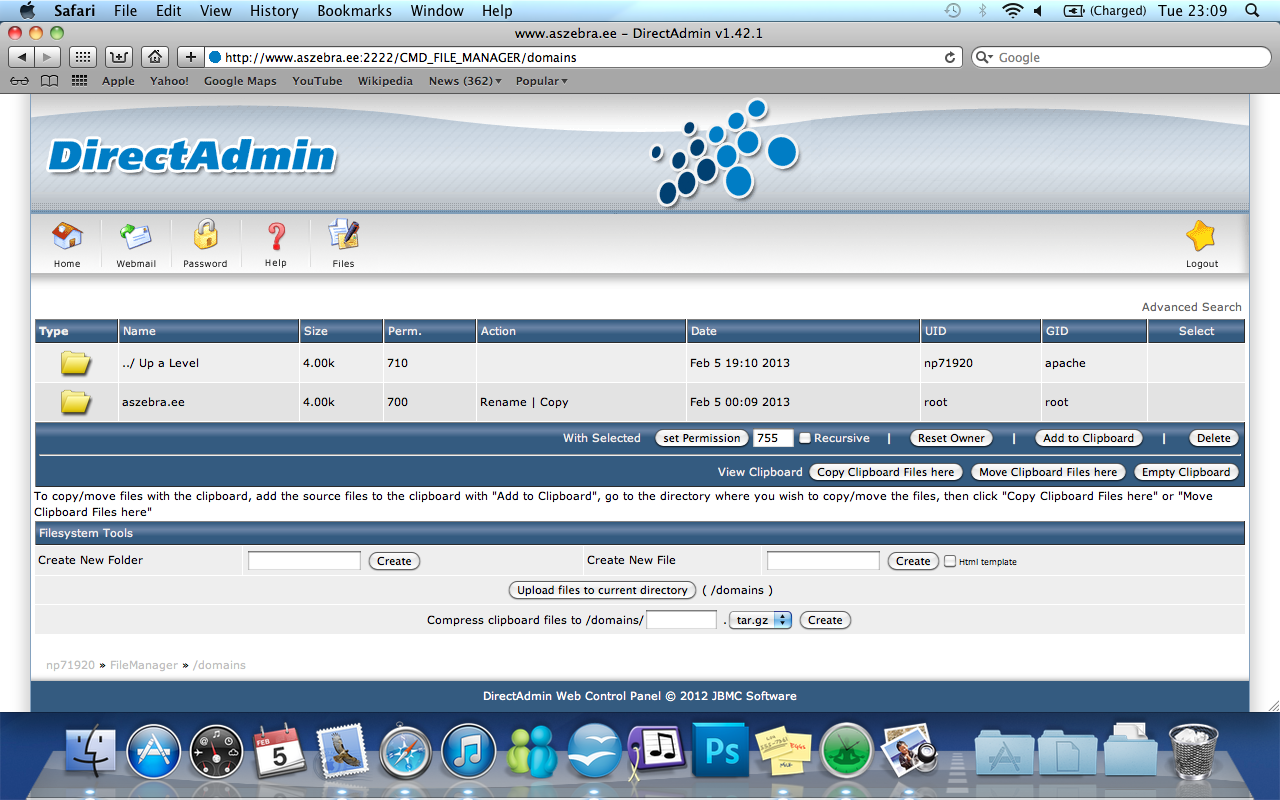
Task: Click the Logout star icon
Action: (1201, 237)
